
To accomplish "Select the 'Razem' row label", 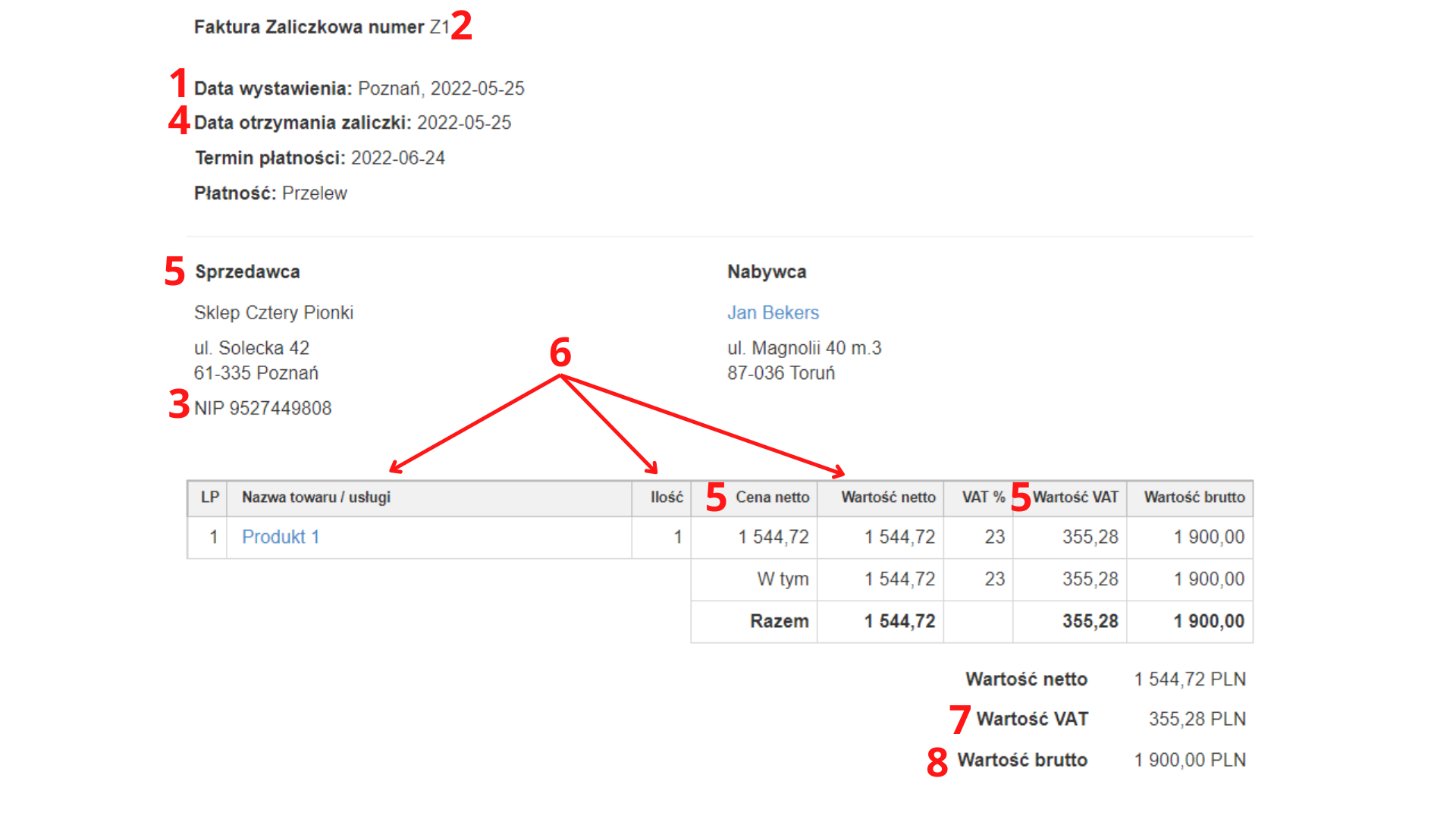I will click(780, 621).
